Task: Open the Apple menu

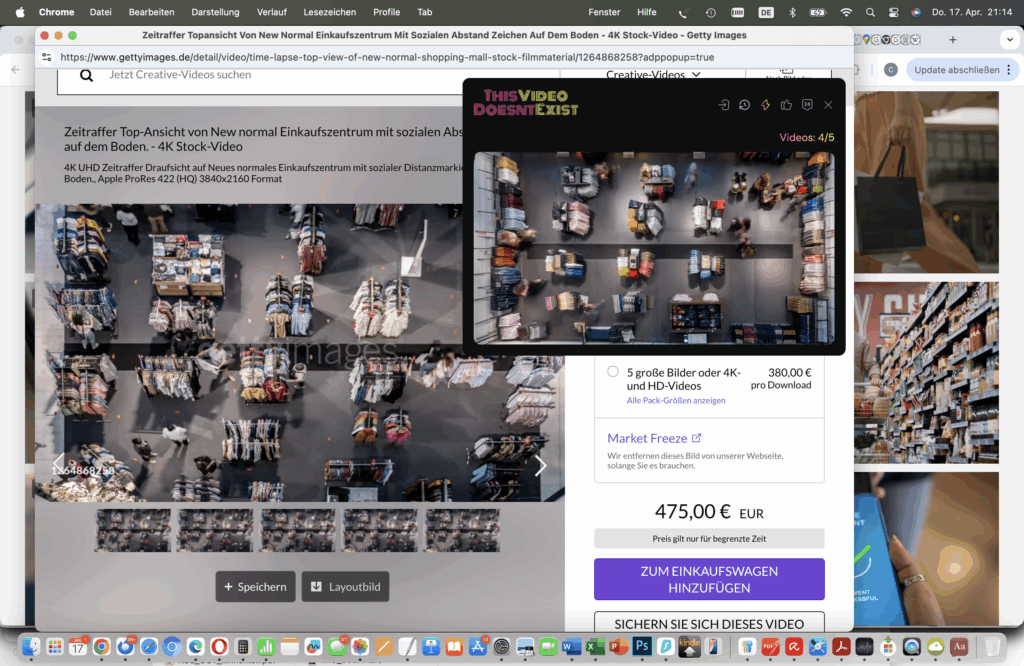Action: (x=20, y=12)
